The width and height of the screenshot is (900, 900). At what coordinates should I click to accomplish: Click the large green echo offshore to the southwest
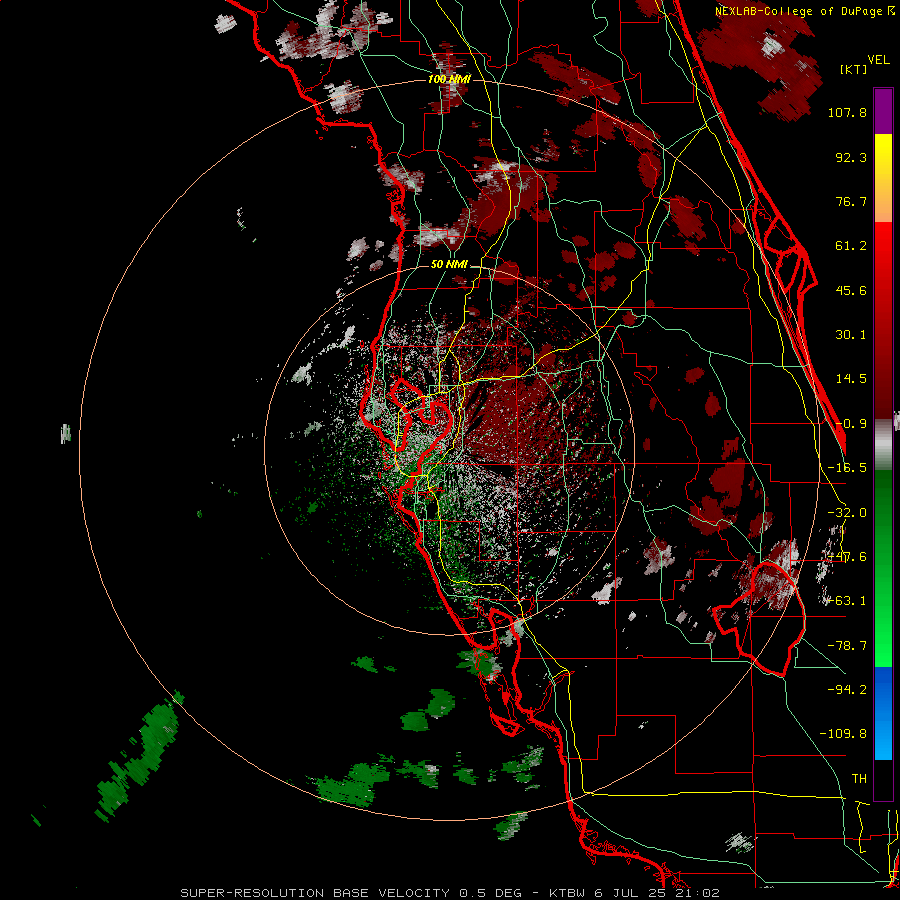click(x=138, y=758)
